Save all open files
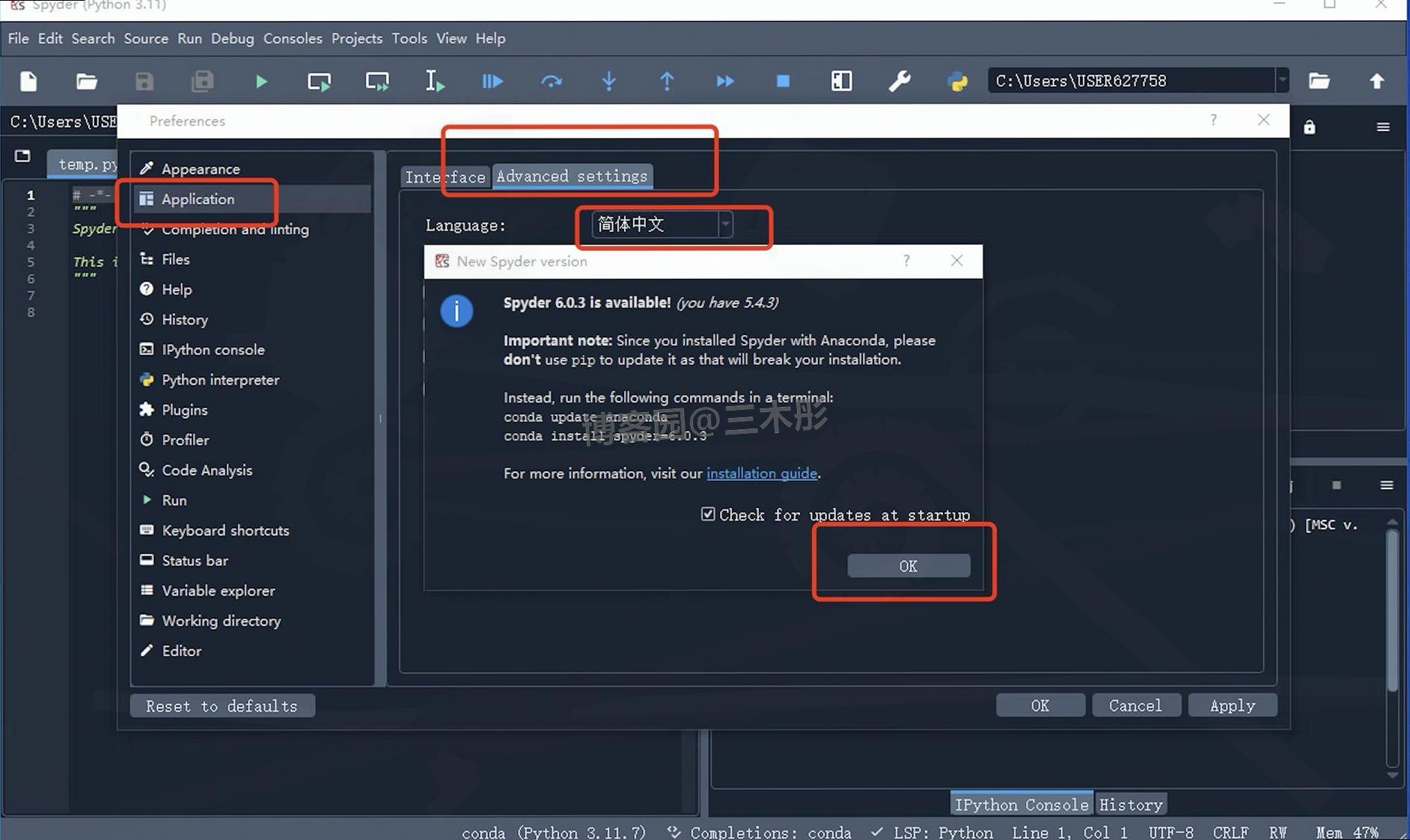 pos(202,81)
